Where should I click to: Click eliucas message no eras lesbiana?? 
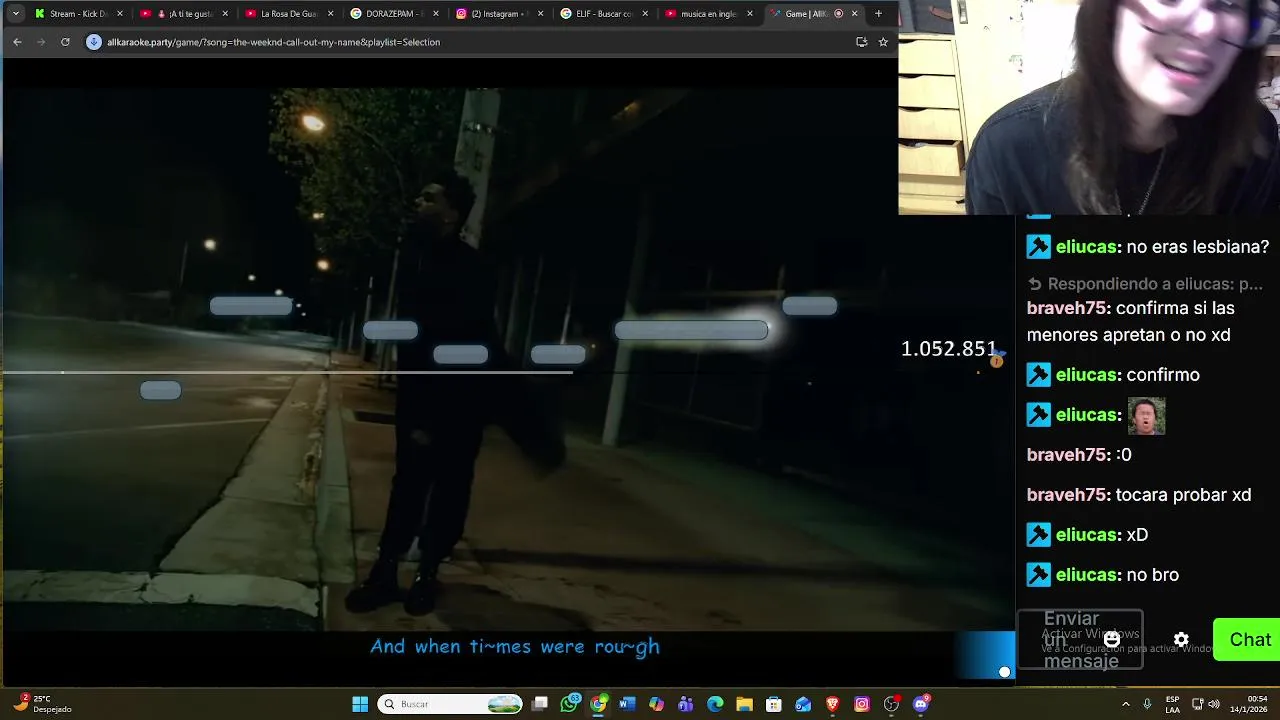[x=1197, y=247]
